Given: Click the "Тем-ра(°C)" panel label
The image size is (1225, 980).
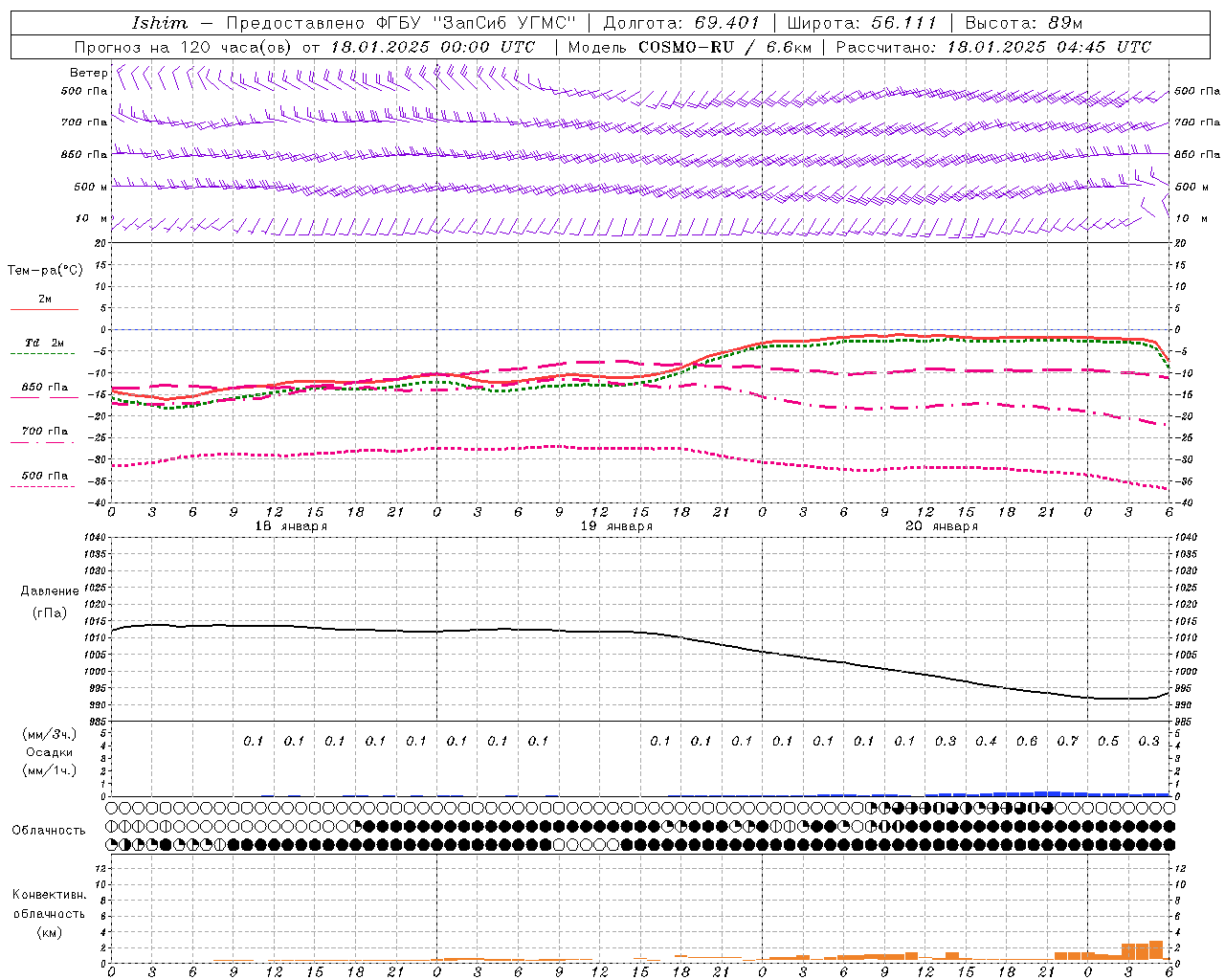Looking at the screenshot, I should (x=45, y=271).
